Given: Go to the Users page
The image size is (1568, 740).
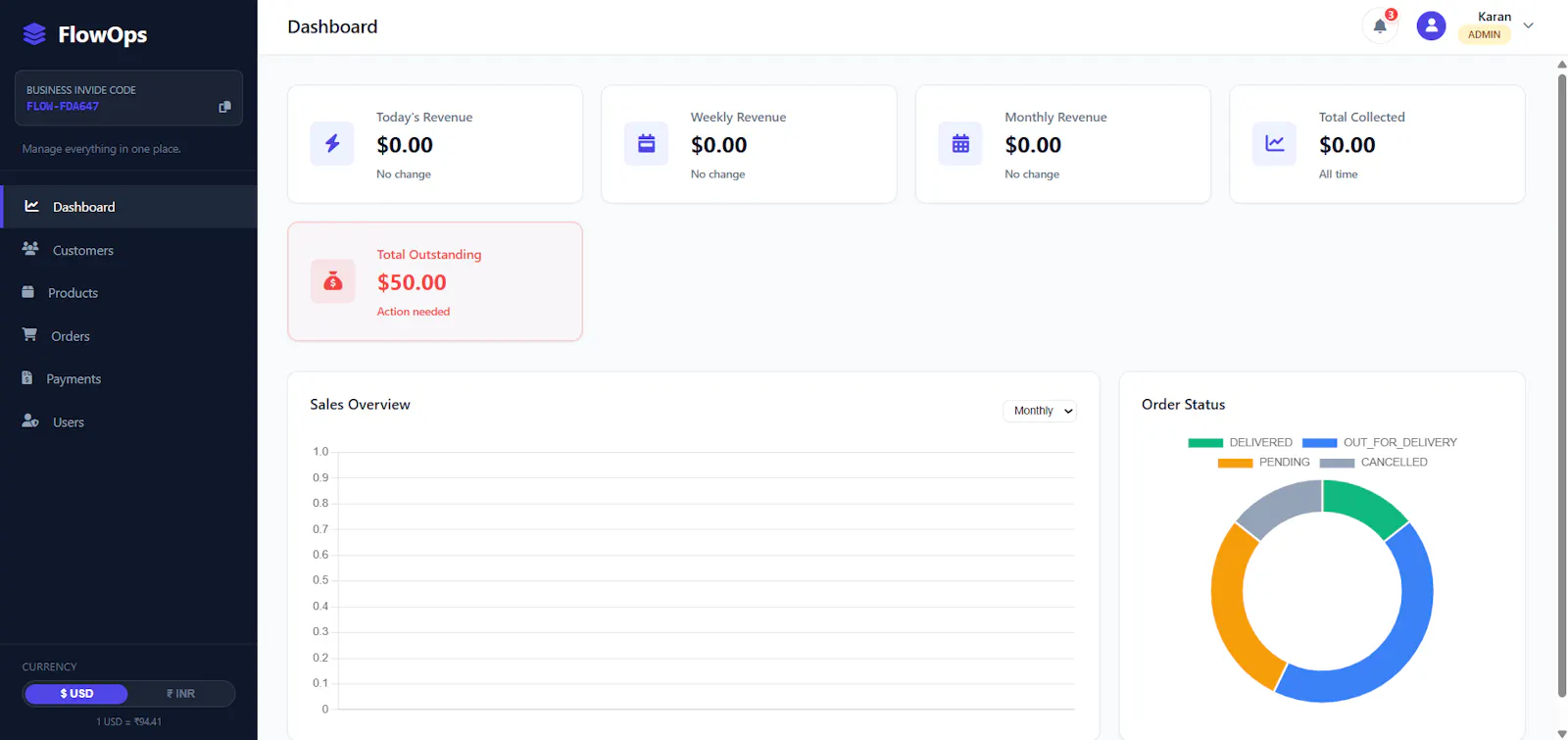Looking at the screenshot, I should [128, 422].
